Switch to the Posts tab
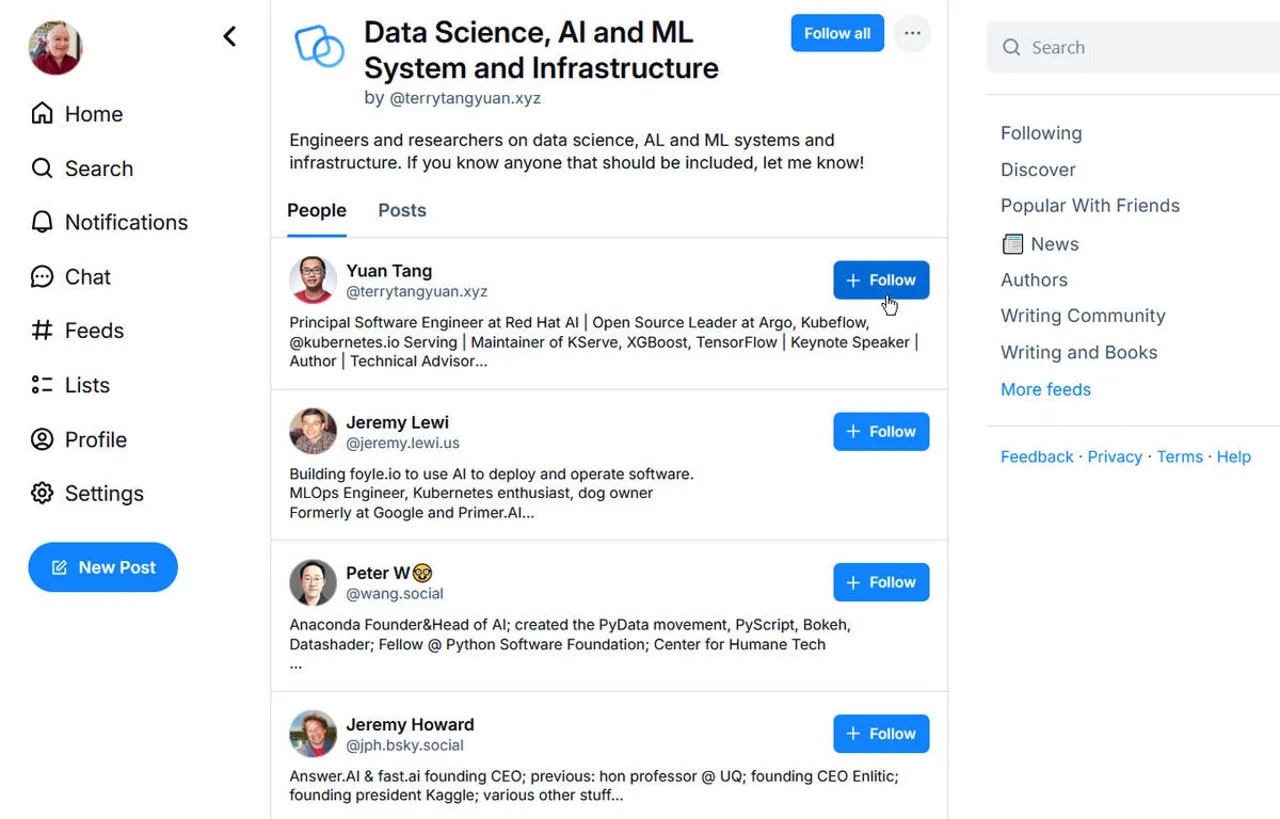This screenshot has height=819, width=1280. pyautogui.click(x=402, y=211)
